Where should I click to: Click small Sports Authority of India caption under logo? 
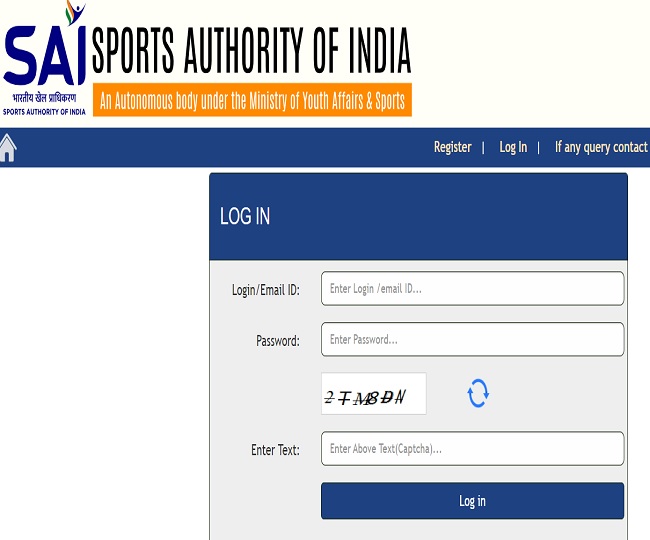point(44,111)
